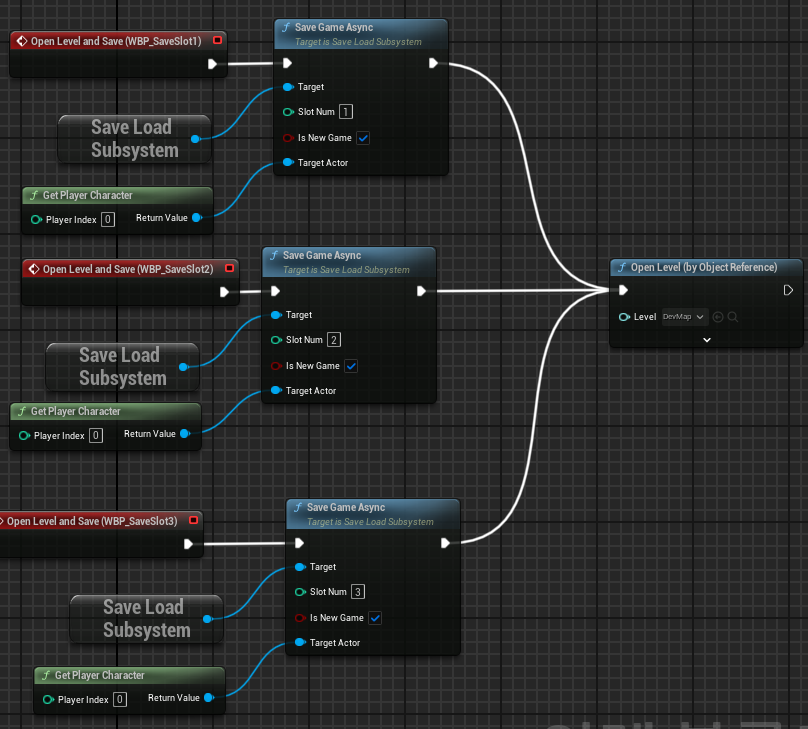Click the Slot Num field showing 1
The image size is (808, 729).
346,112
